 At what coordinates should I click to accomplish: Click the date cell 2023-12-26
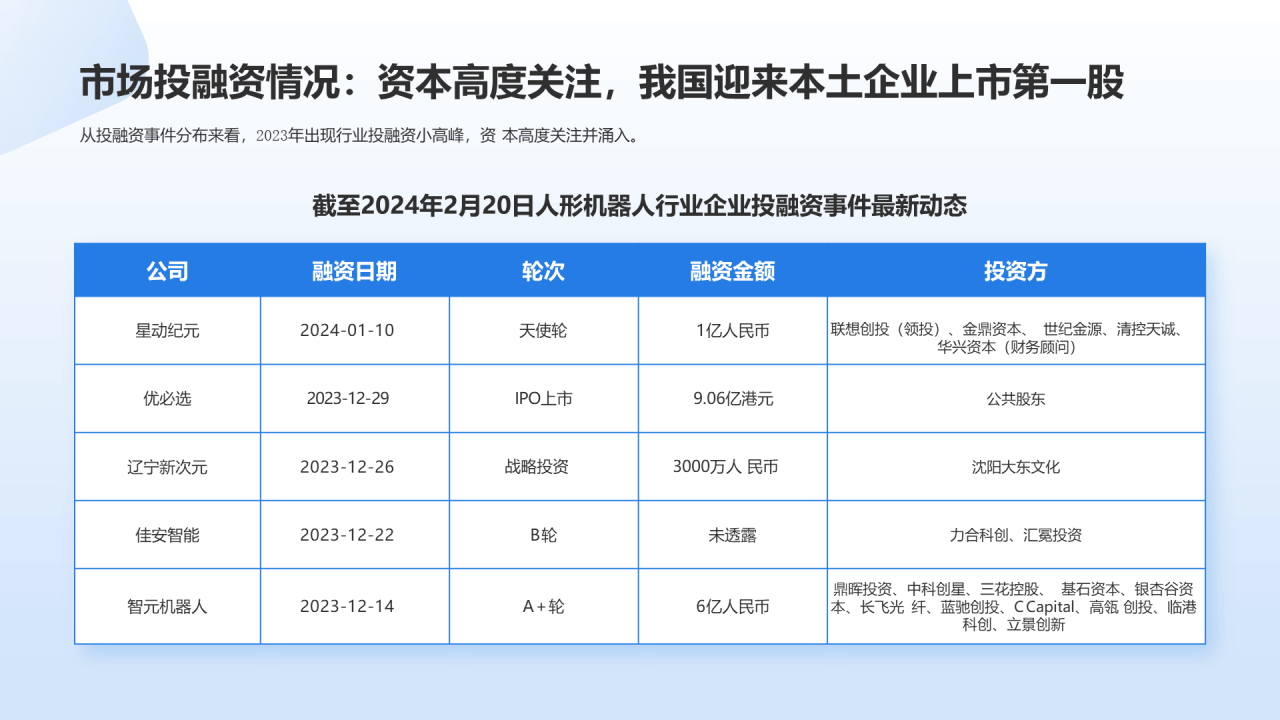click(x=355, y=466)
